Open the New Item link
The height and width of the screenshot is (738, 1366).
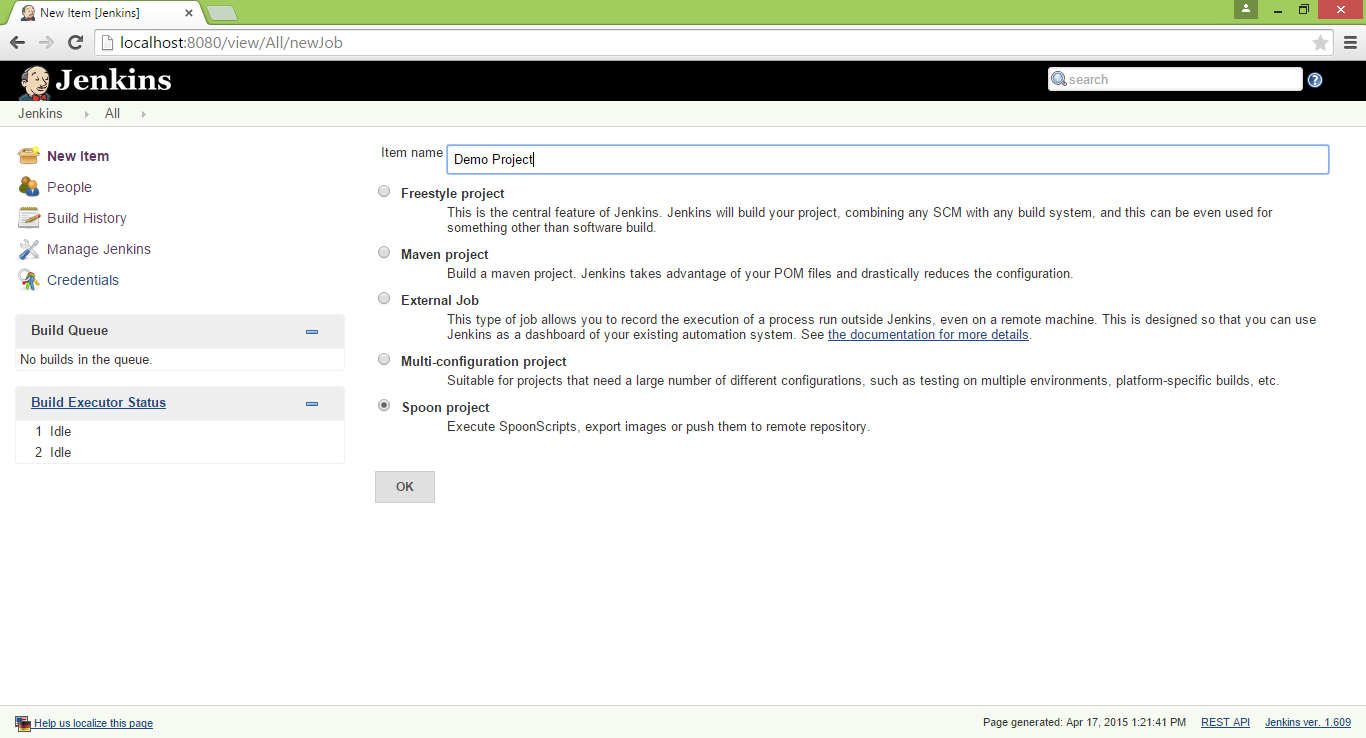pos(78,156)
